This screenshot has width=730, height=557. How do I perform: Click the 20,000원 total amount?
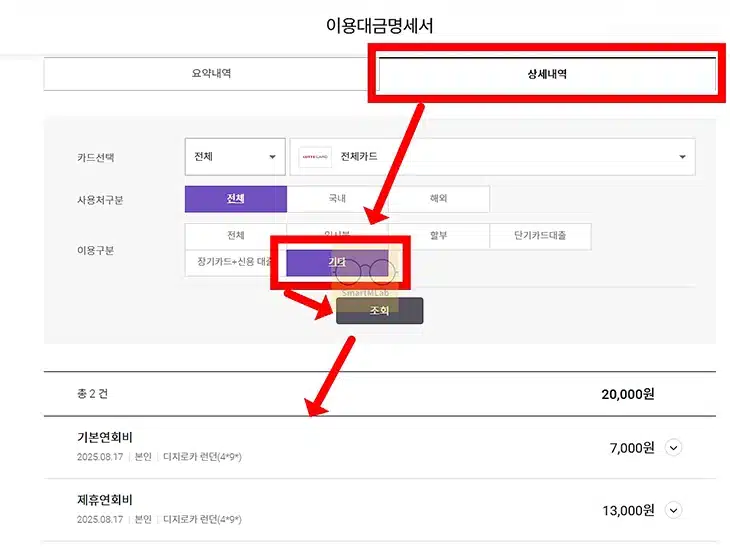coord(628,394)
